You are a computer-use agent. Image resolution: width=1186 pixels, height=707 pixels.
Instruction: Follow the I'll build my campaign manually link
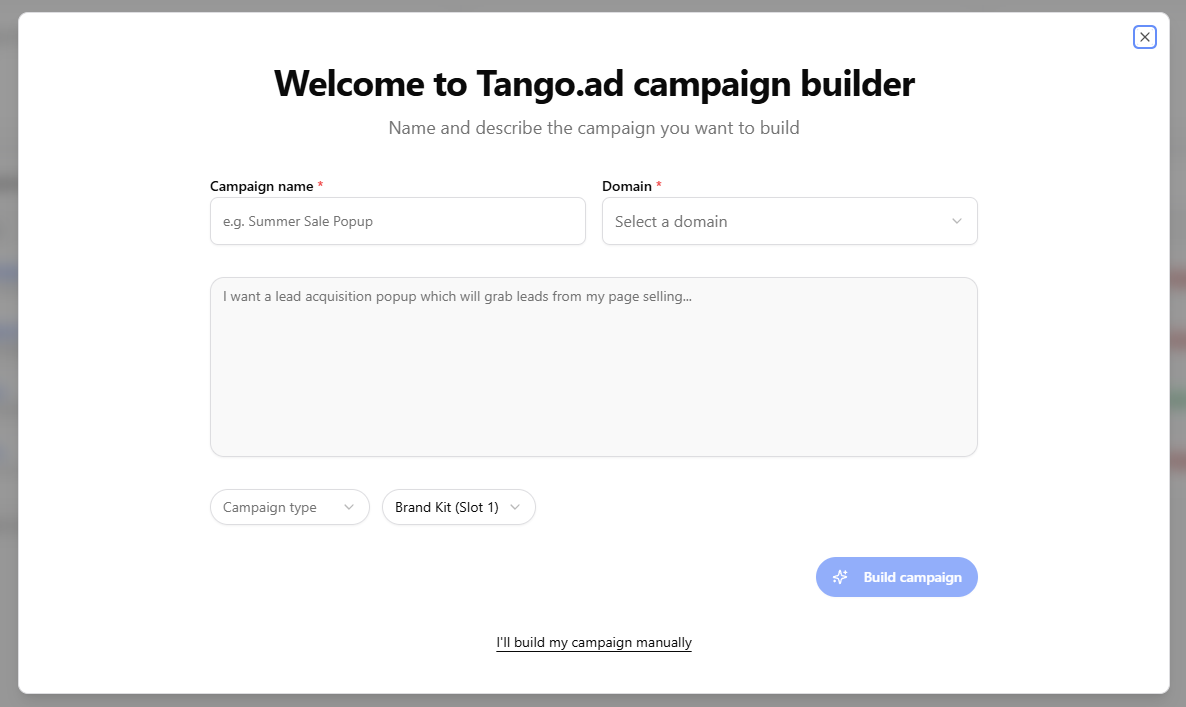click(x=594, y=642)
